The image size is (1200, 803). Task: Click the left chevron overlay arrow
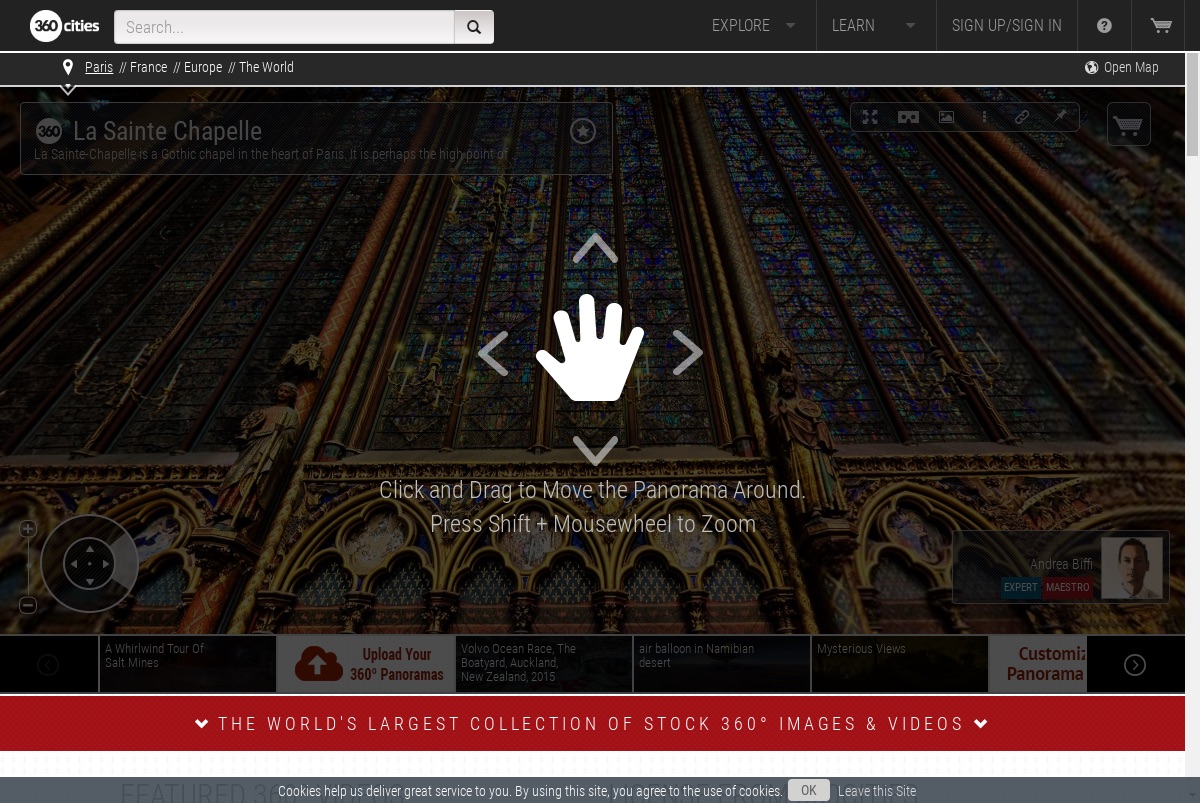tap(493, 353)
